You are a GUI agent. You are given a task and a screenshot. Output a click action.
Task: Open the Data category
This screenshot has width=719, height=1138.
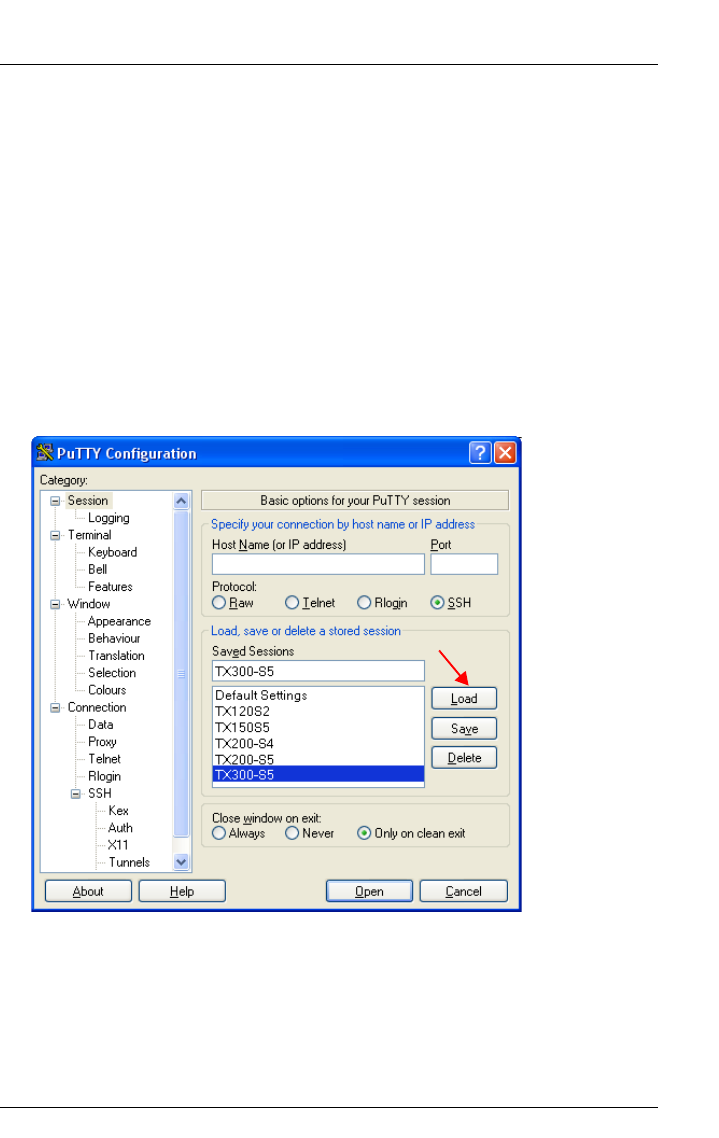[x=100, y=724]
